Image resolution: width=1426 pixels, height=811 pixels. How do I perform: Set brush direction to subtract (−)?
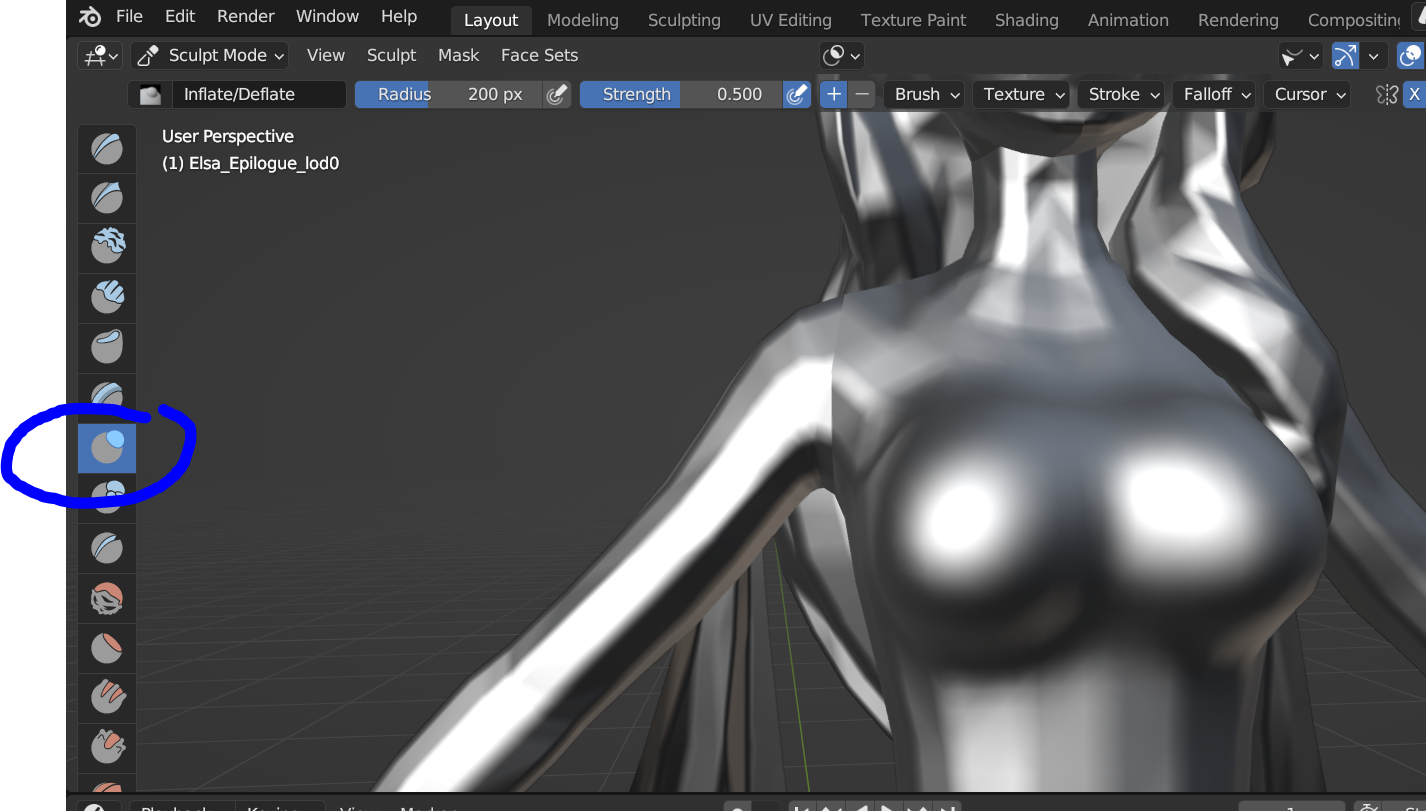pyautogui.click(x=862, y=94)
